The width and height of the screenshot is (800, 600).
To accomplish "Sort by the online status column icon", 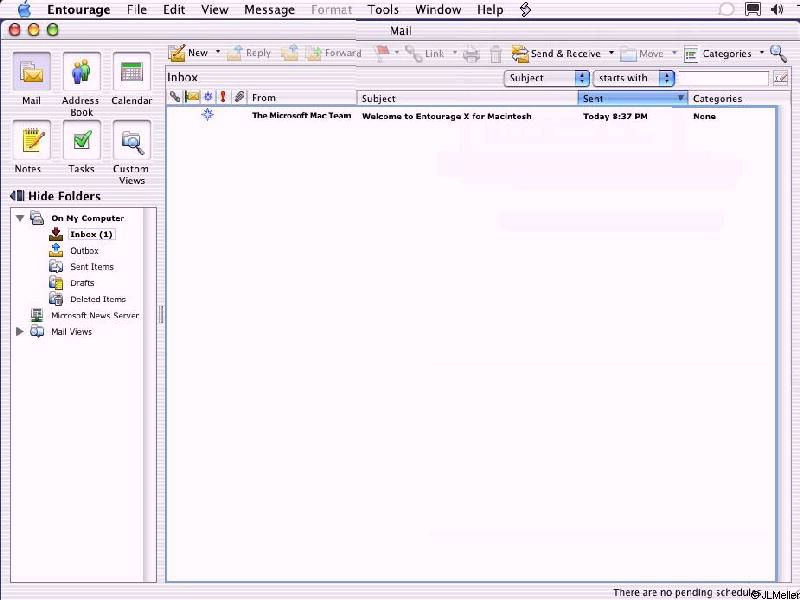I will [x=208, y=97].
